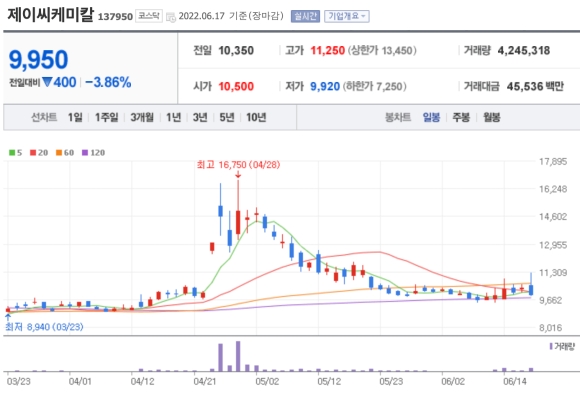The image size is (580, 393).
Task: Click the 실시간 real-time button
Action: 305,16
